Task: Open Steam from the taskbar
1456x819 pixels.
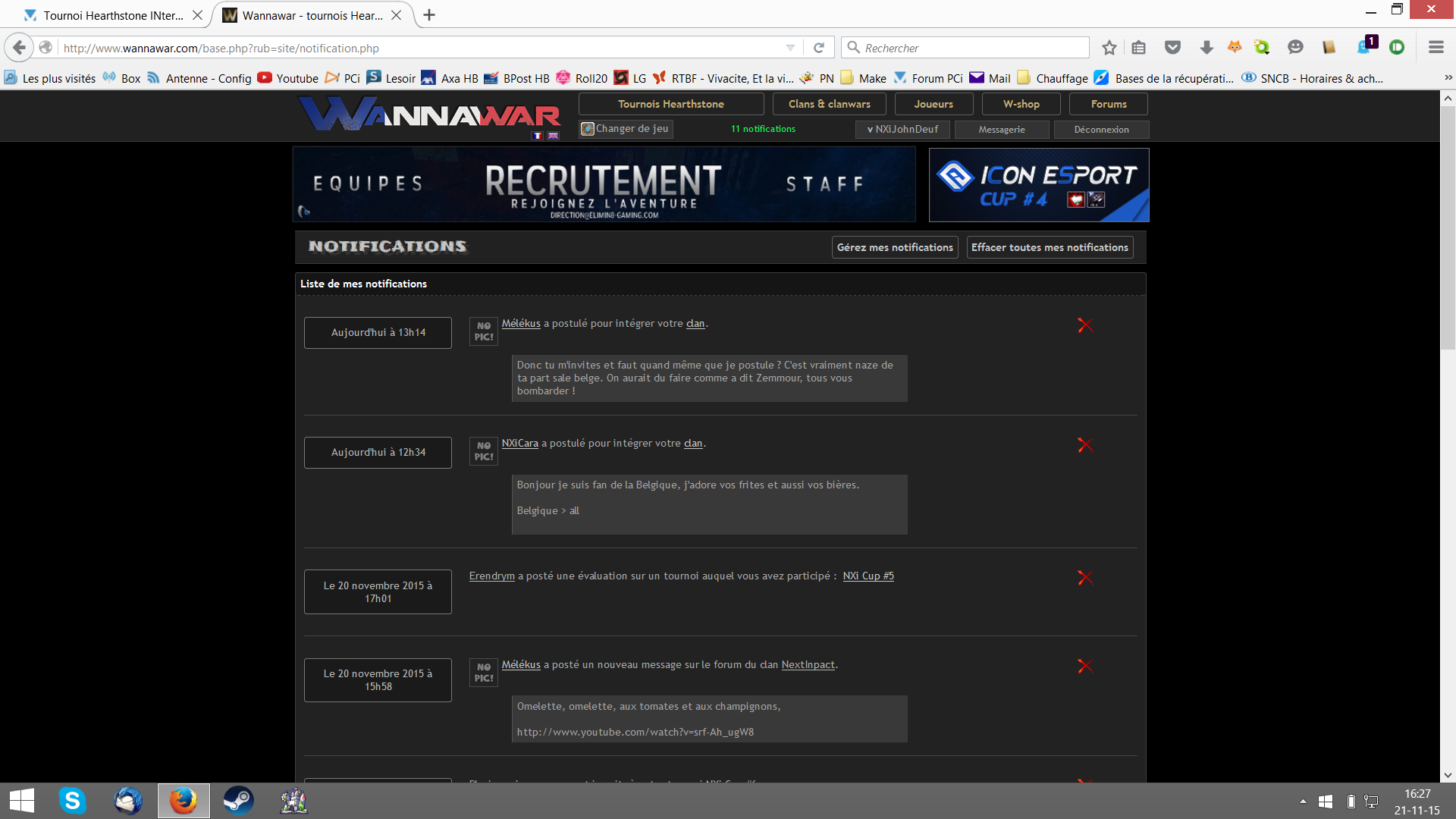Action: tap(238, 801)
